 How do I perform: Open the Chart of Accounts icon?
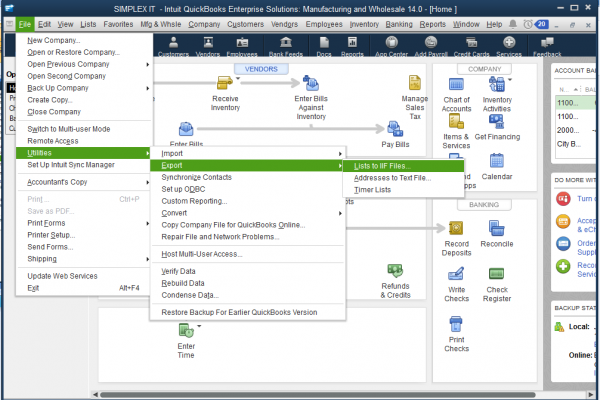pyautogui.click(x=456, y=84)
